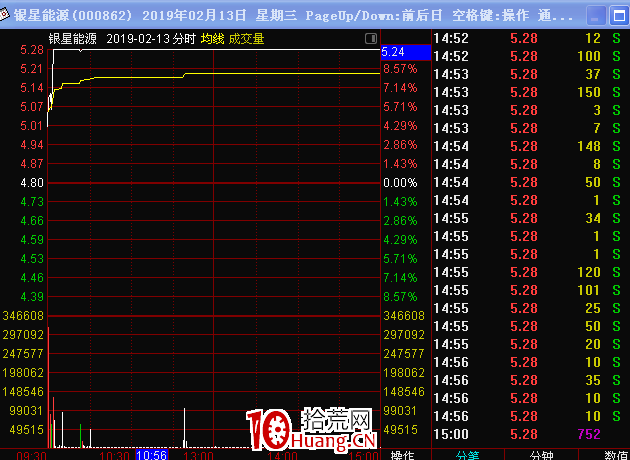Click the 5.01 price axis label
The height and width of the screenshot is (460, 630).
click(x=32, y=126)
